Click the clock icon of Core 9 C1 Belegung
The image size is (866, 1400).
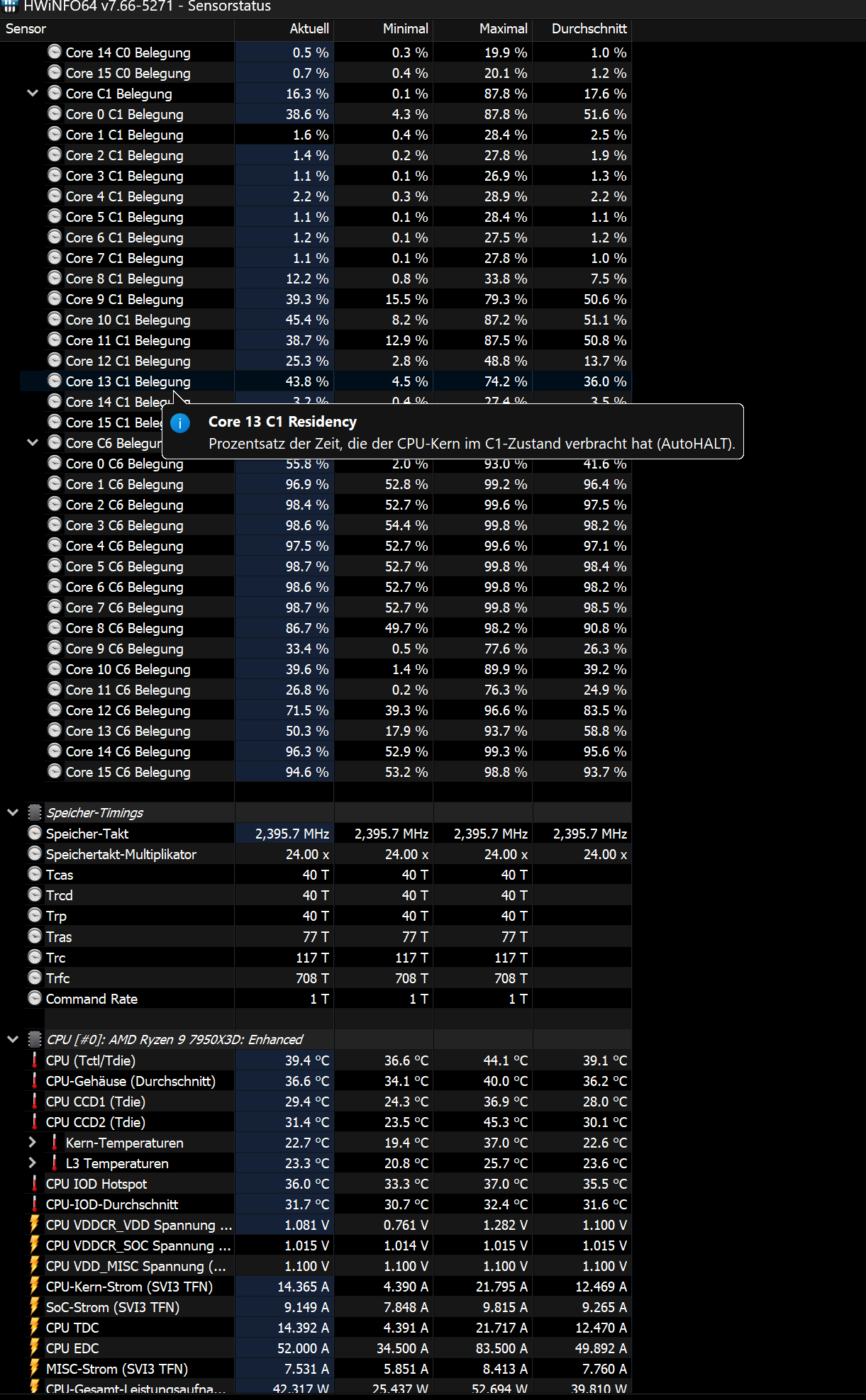point(55,298)
